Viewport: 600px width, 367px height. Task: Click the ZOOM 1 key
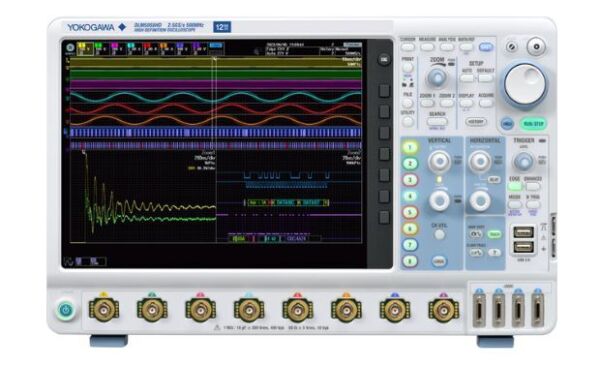427,103
